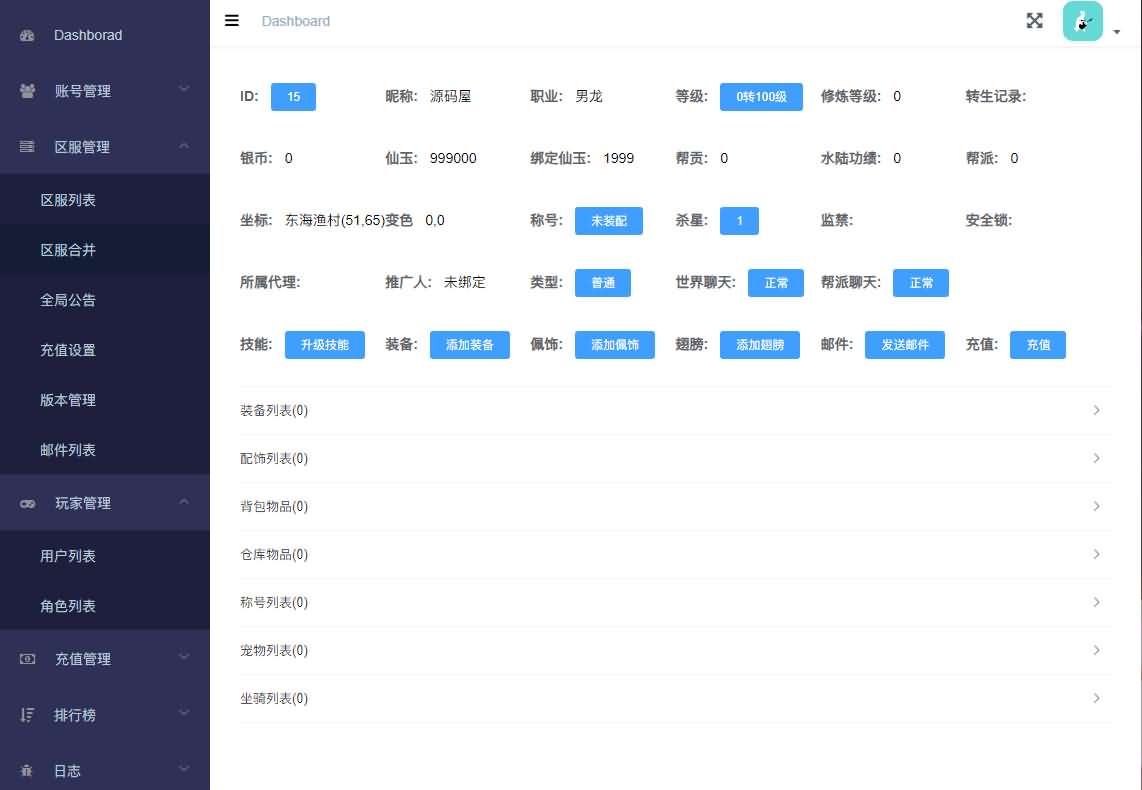
Task: Click the Dashborad gauge icon in sidebar
Action: tap(27, 35)
